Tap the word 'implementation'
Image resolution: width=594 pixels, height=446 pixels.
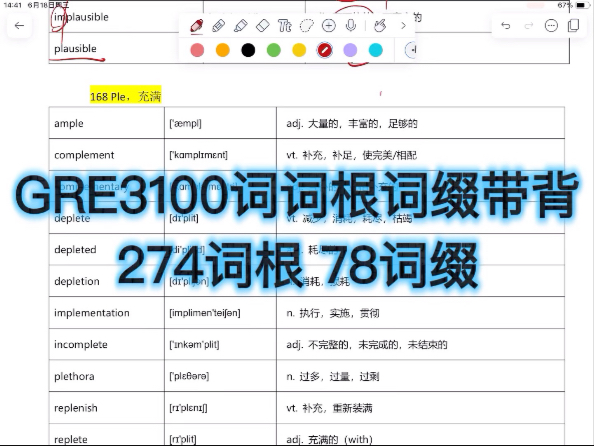(x=92, y=313)
